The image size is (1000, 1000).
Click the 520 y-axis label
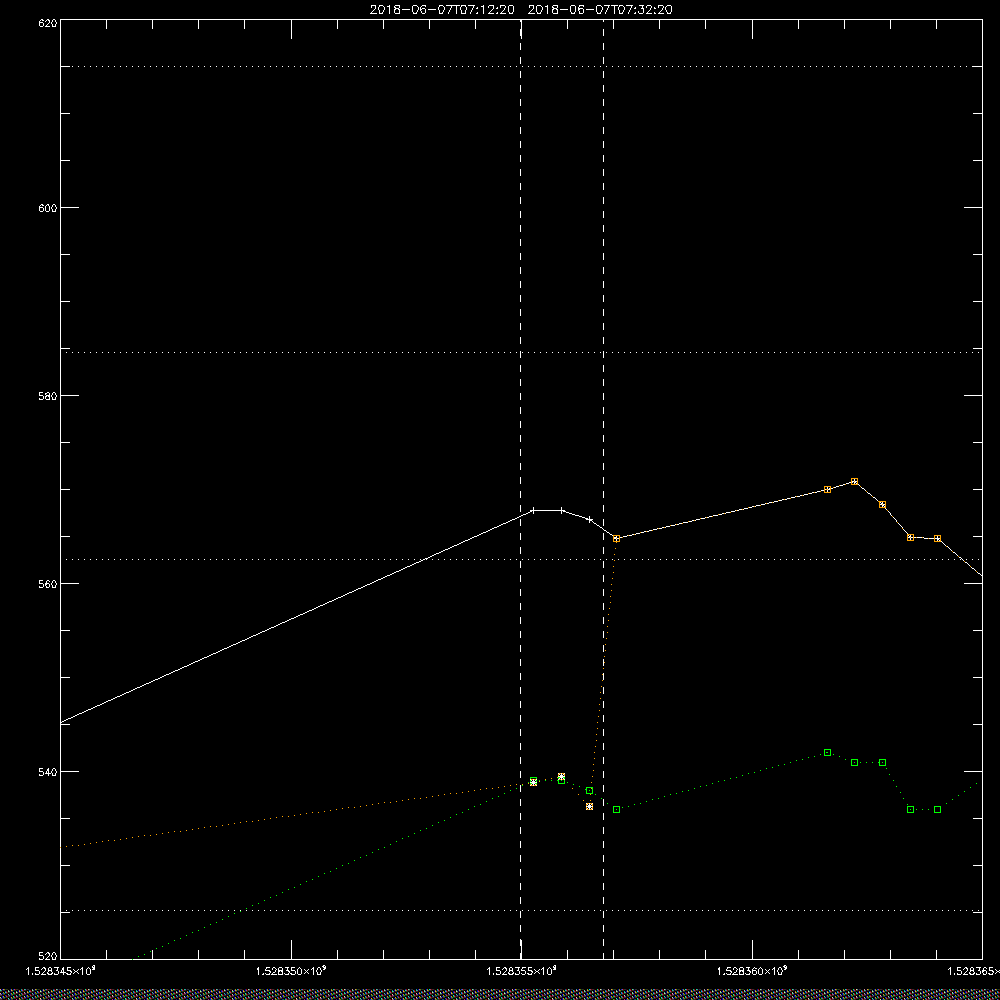(x=48, y=956)
